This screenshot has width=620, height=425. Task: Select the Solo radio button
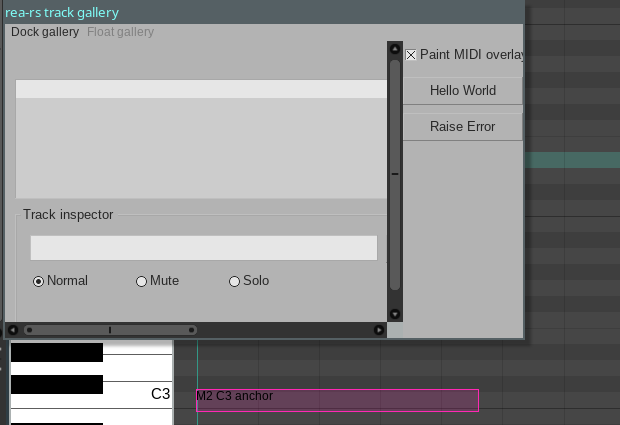point(234,281)
